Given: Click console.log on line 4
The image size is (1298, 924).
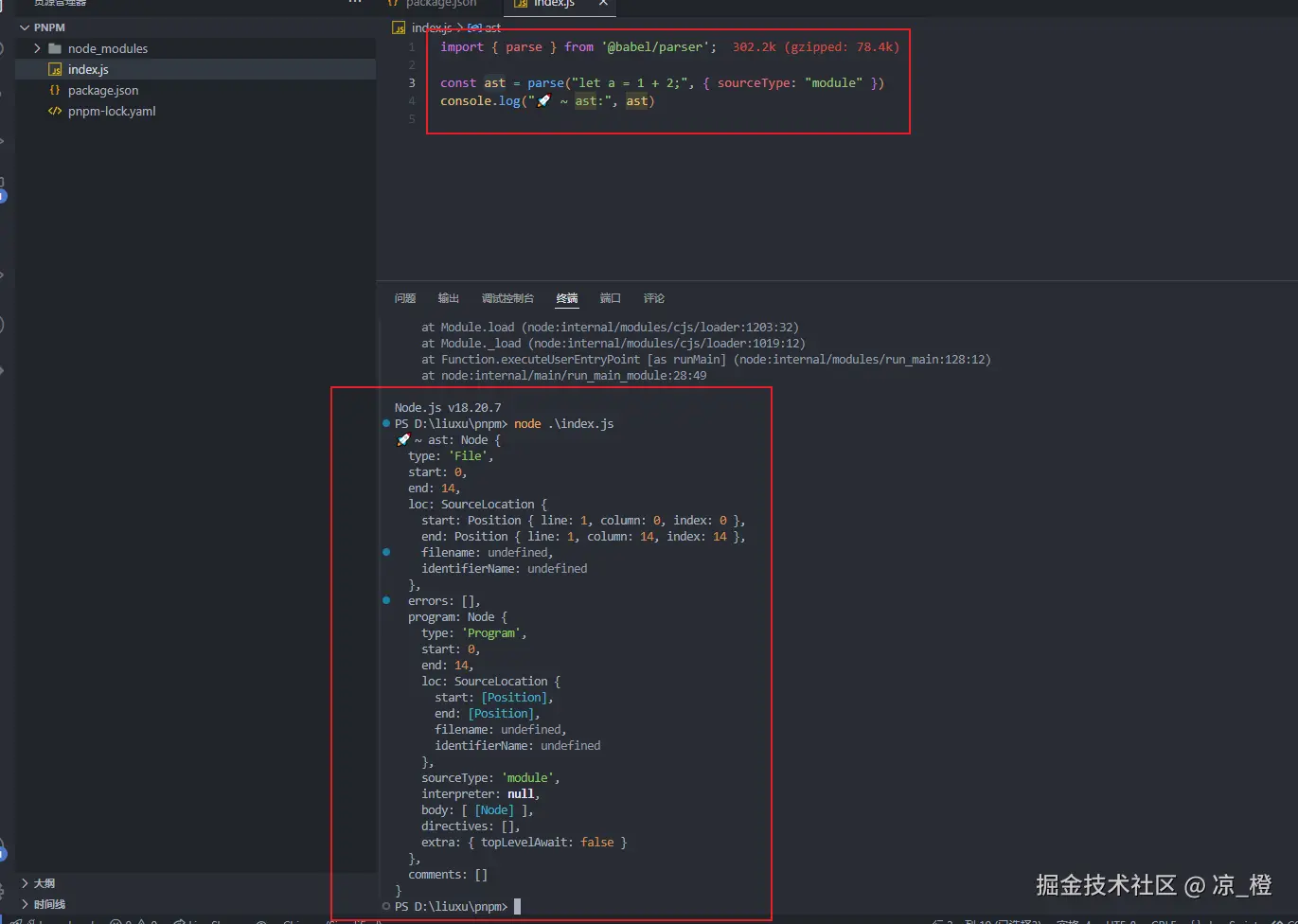Looking at the screenshot, I should click(x=481, y=100).
